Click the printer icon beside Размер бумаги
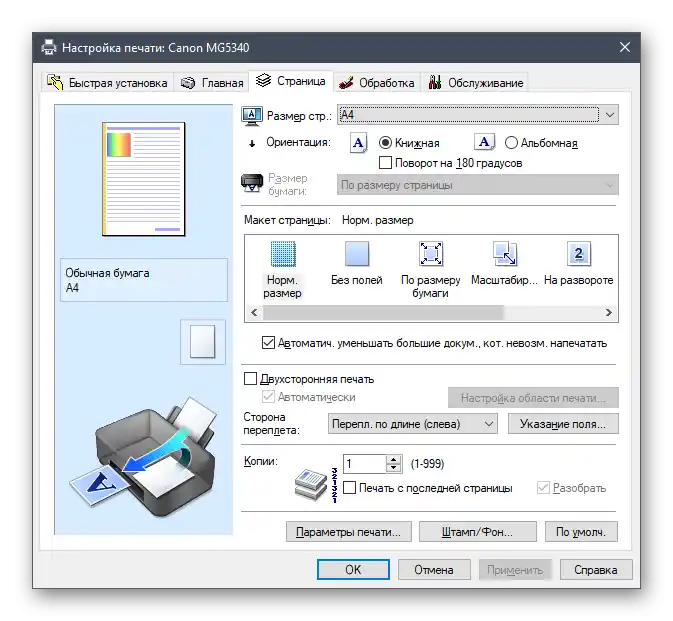 click(252, 183)
